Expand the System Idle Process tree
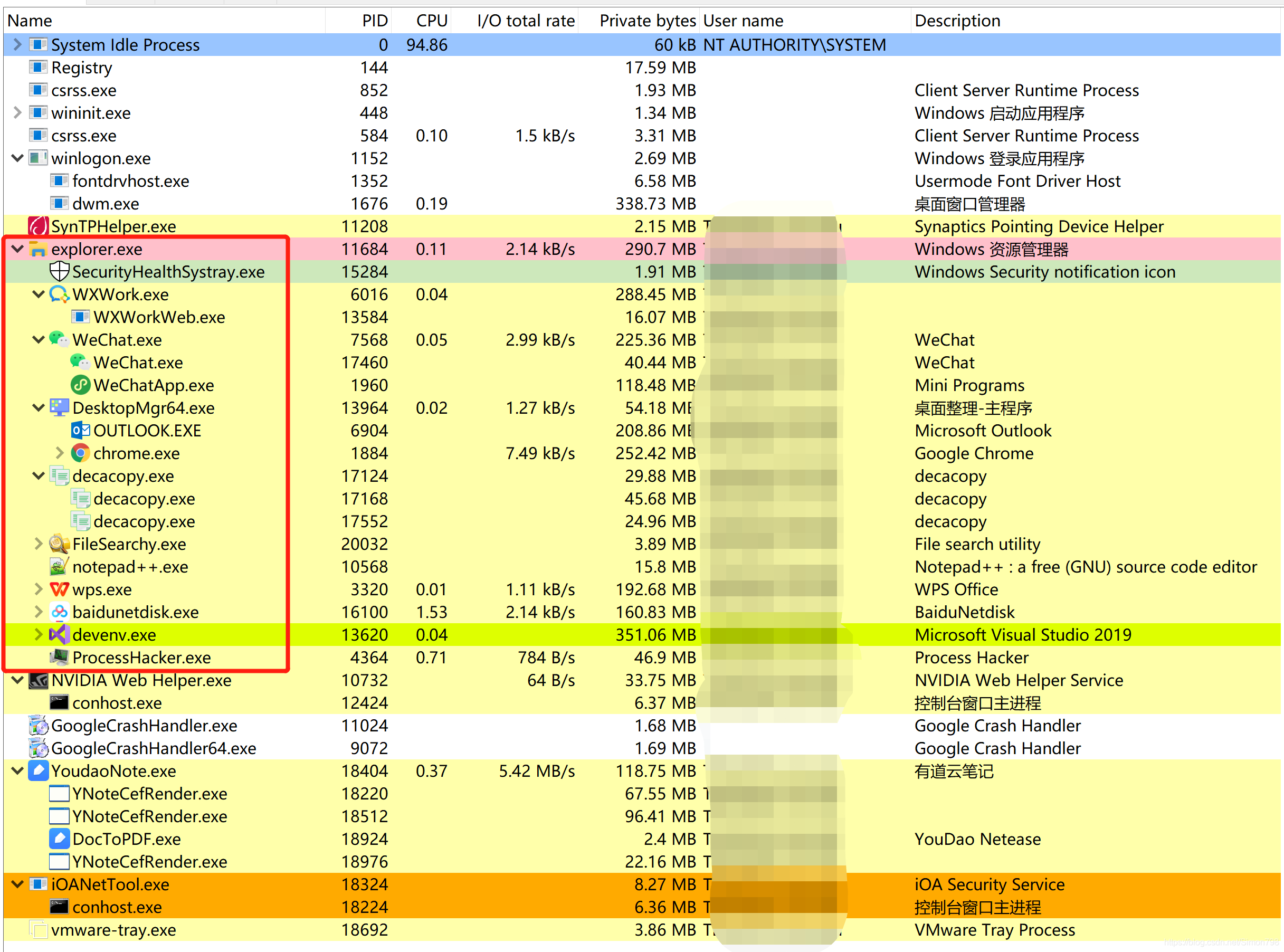1284x952 pixels. 17,44
